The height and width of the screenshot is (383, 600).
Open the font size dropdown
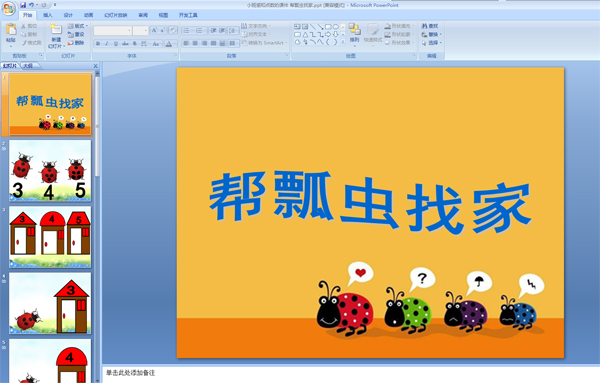140,31
